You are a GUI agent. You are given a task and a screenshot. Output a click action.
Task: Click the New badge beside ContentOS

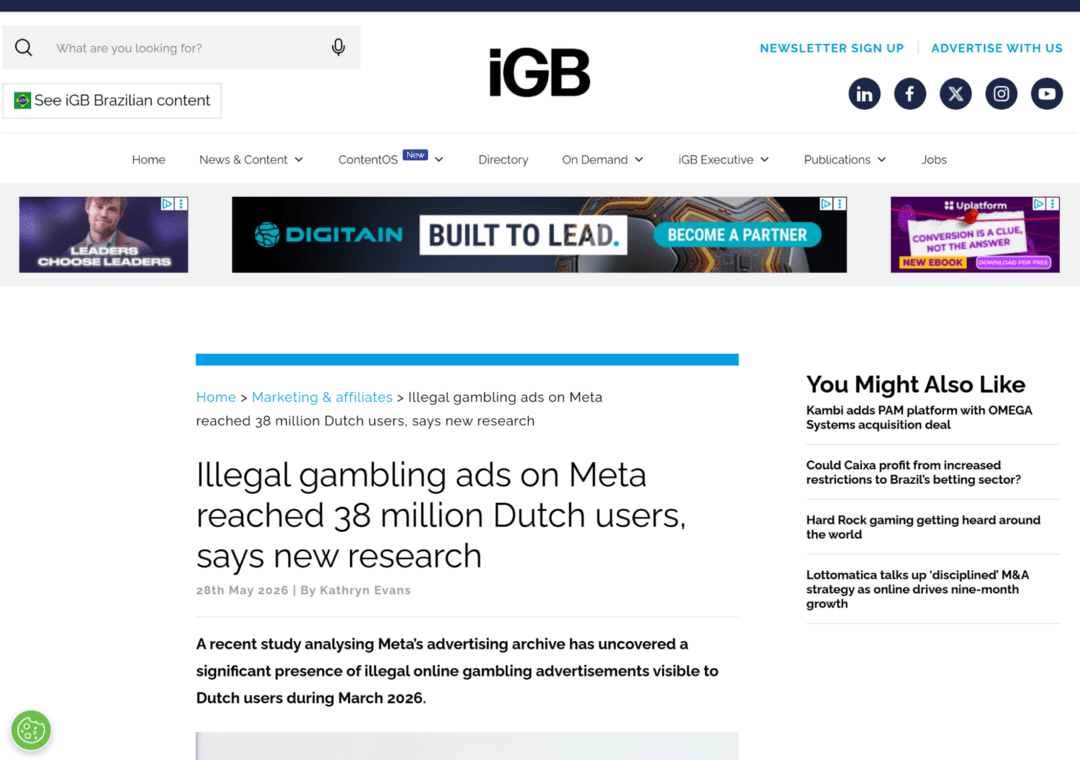point(415,155)
